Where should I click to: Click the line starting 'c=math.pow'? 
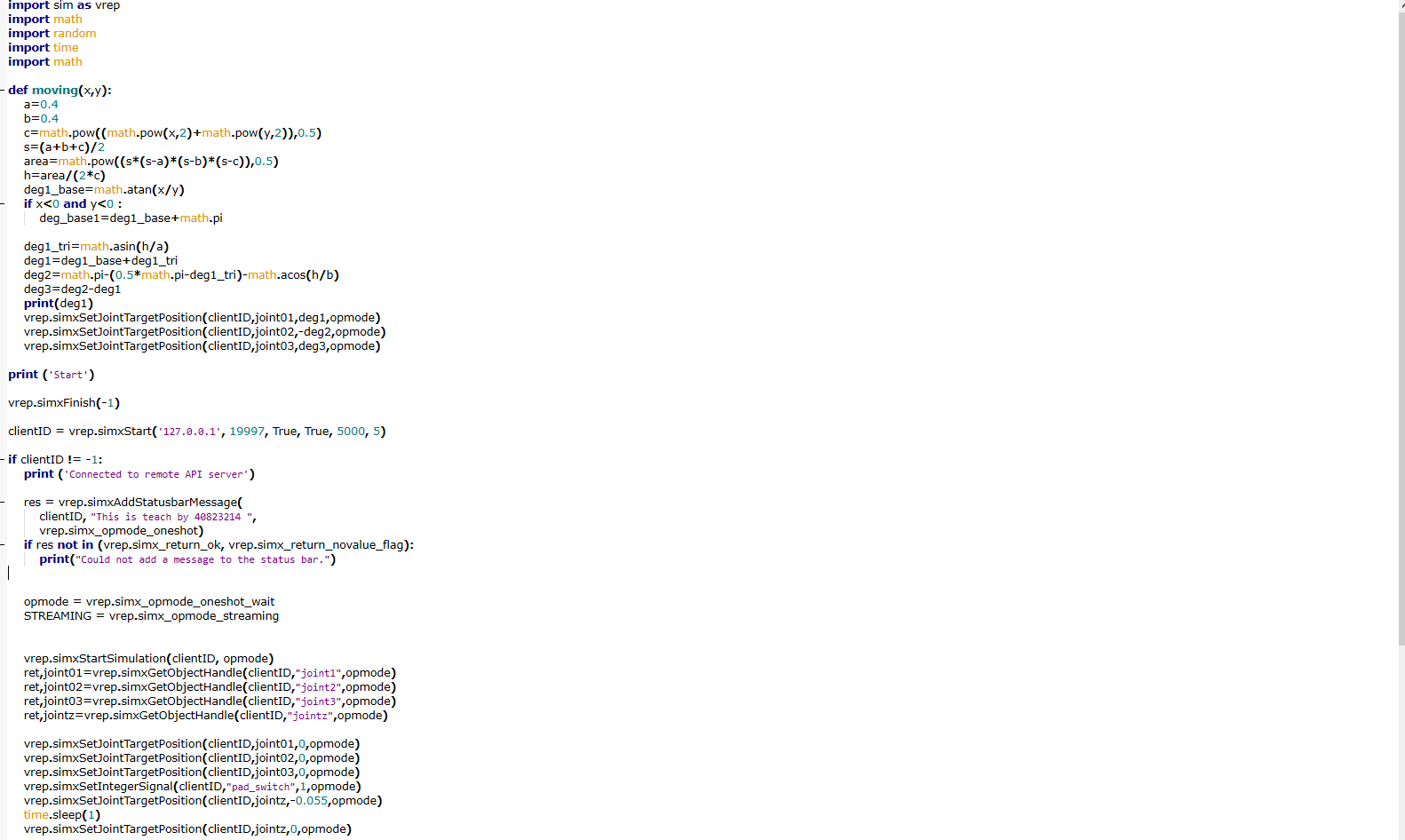click(x=172, y=133)
